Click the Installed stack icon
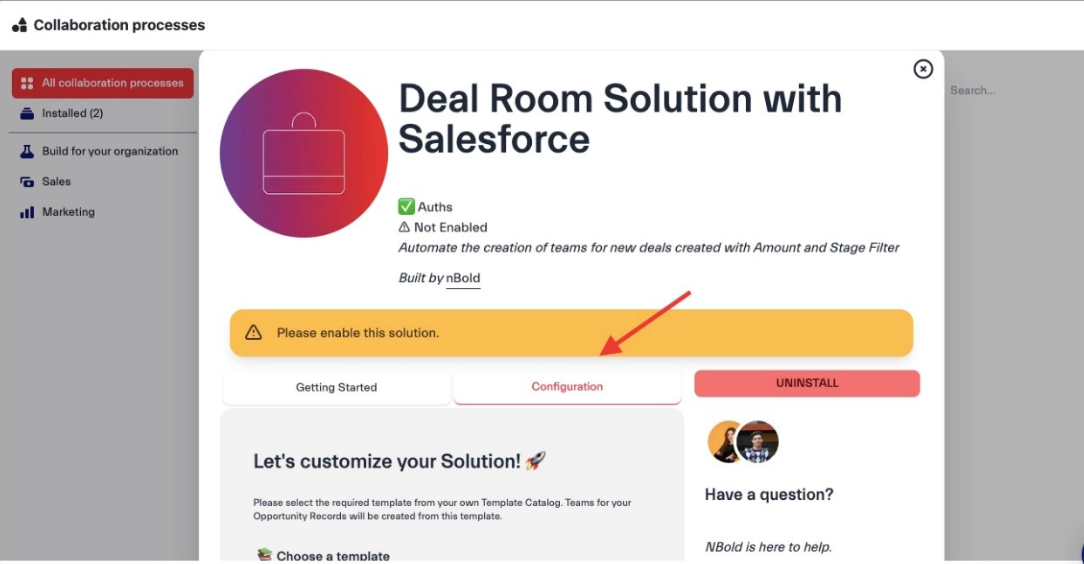The width and height of the screenshot is (1084, 564). tap(27, 114)
